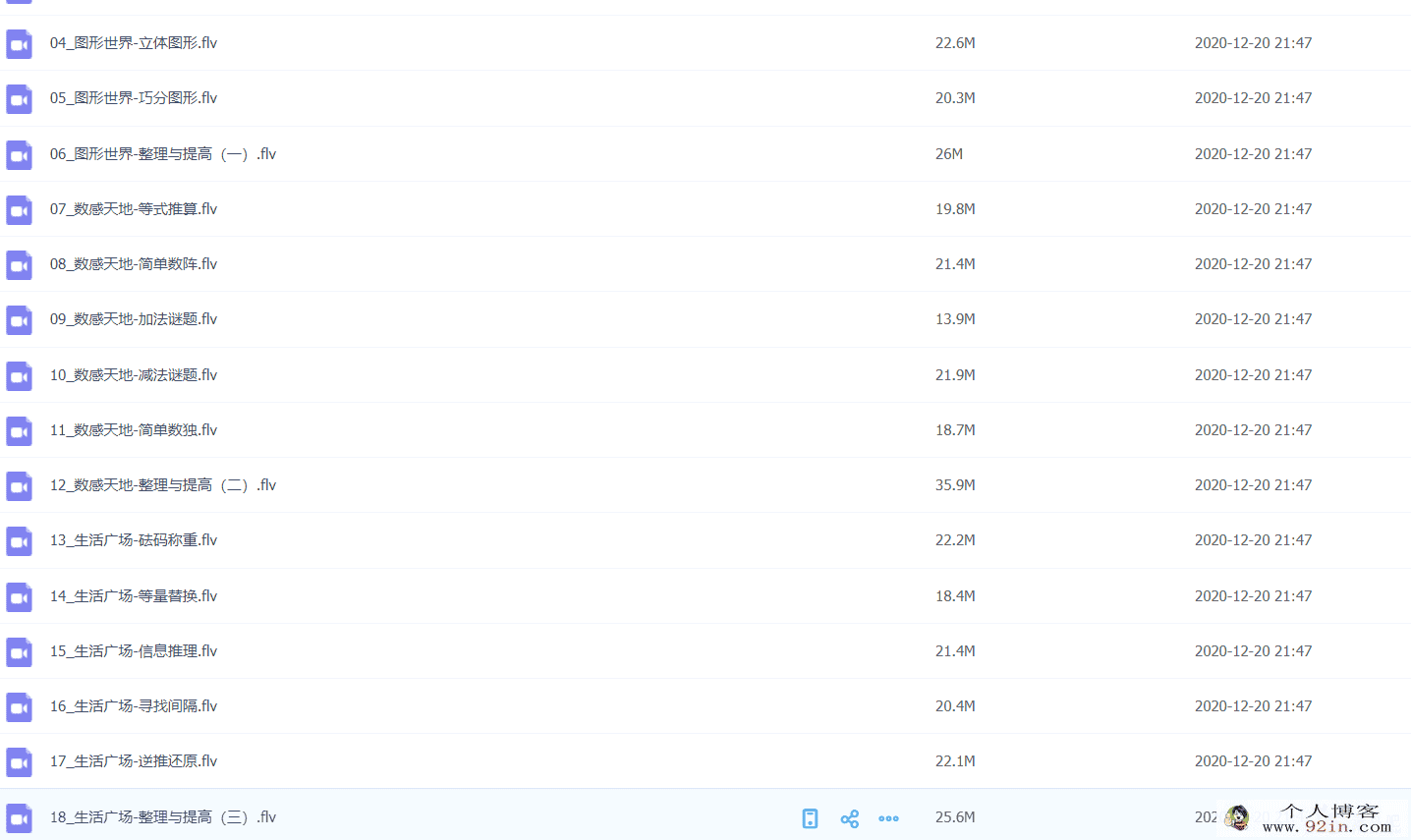The image size is (1411, 840).
Task: Select file name 11_数感天地-简单数独.flv
Action: (134, 430)
